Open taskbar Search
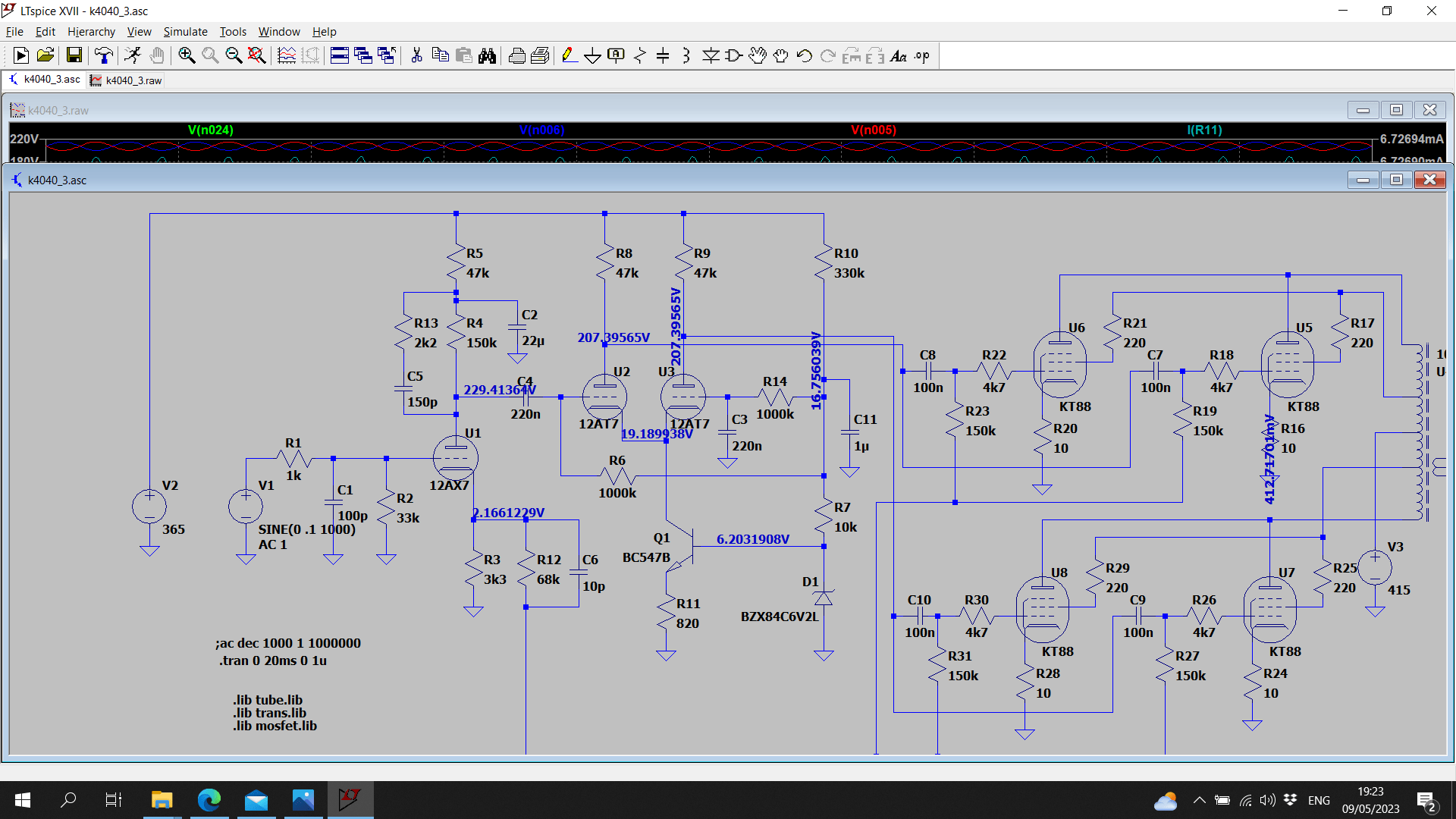This screenshot has height=819, width=1456. click(x=69, y=800)
